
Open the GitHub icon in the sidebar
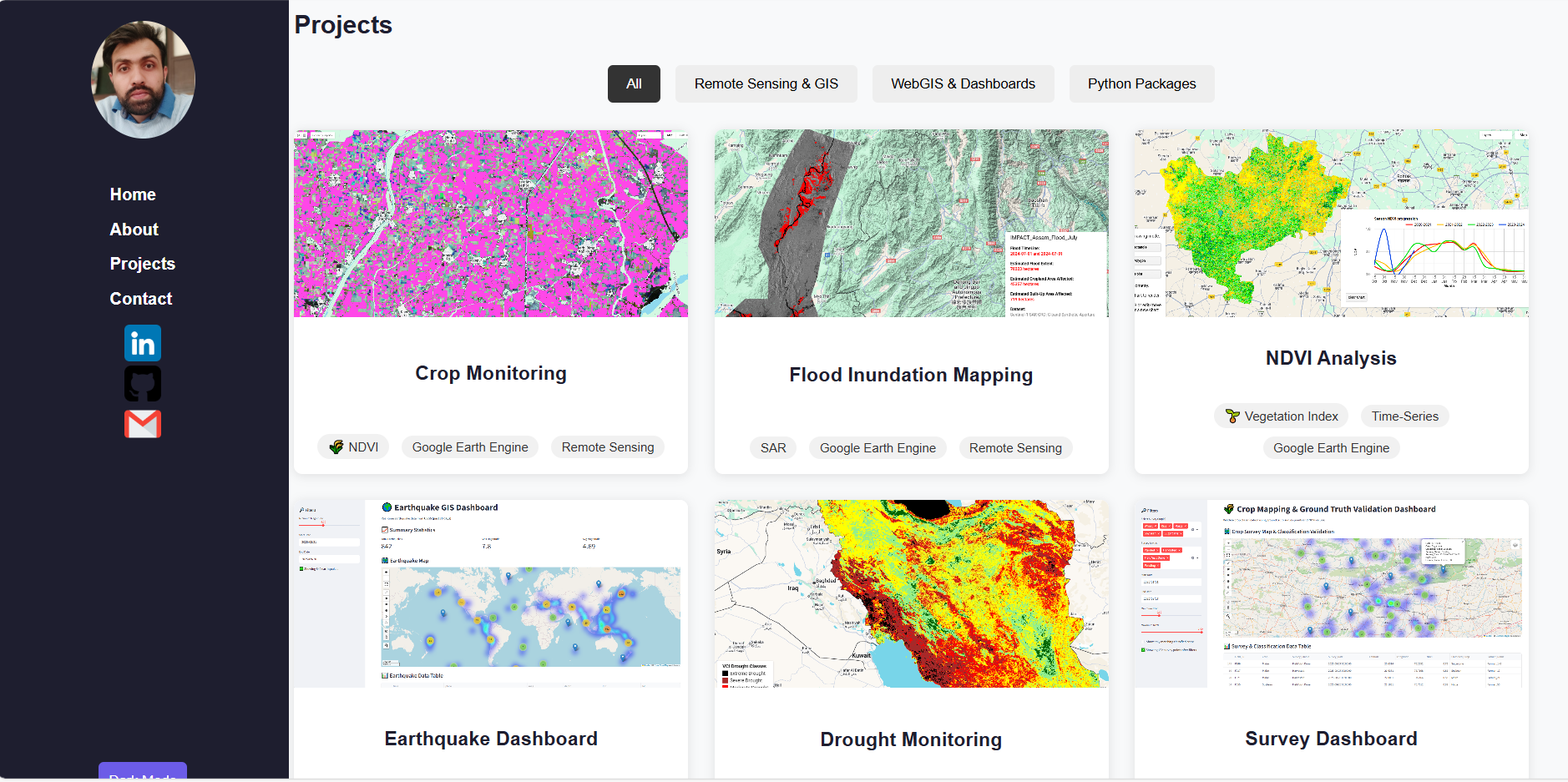143,383
